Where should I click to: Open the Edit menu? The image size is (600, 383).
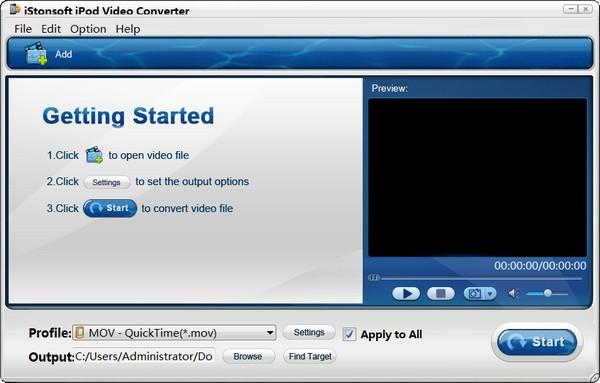pos(51,29)
